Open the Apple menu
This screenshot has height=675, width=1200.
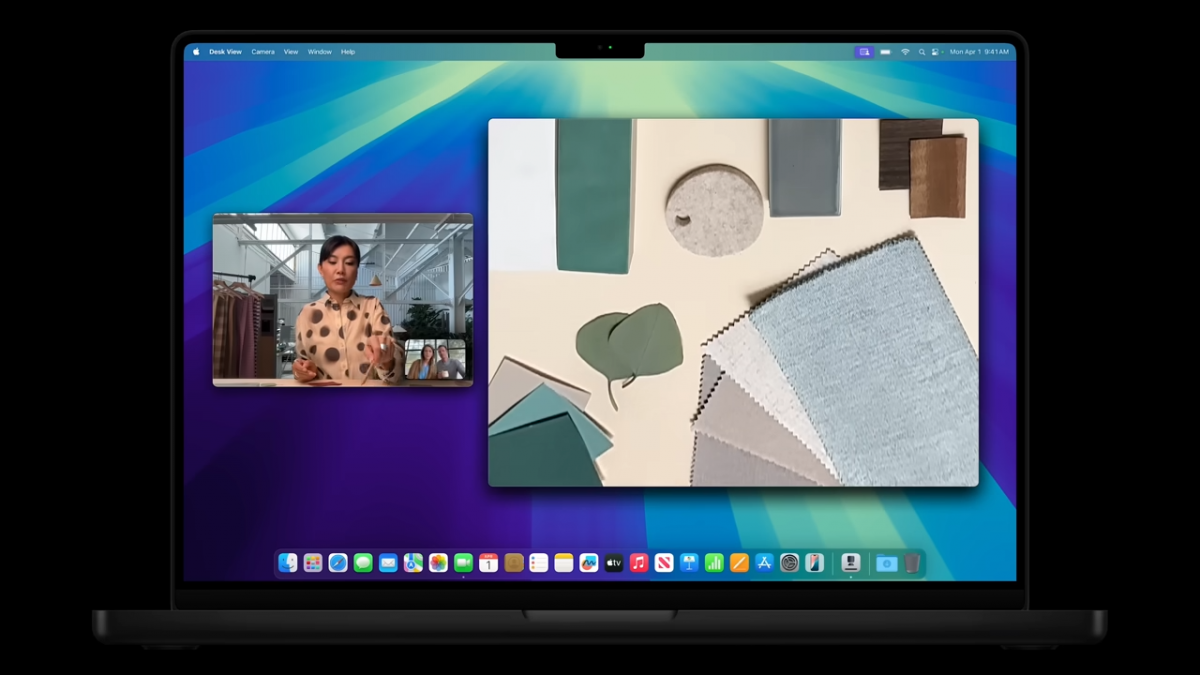[x=196, y=52]
